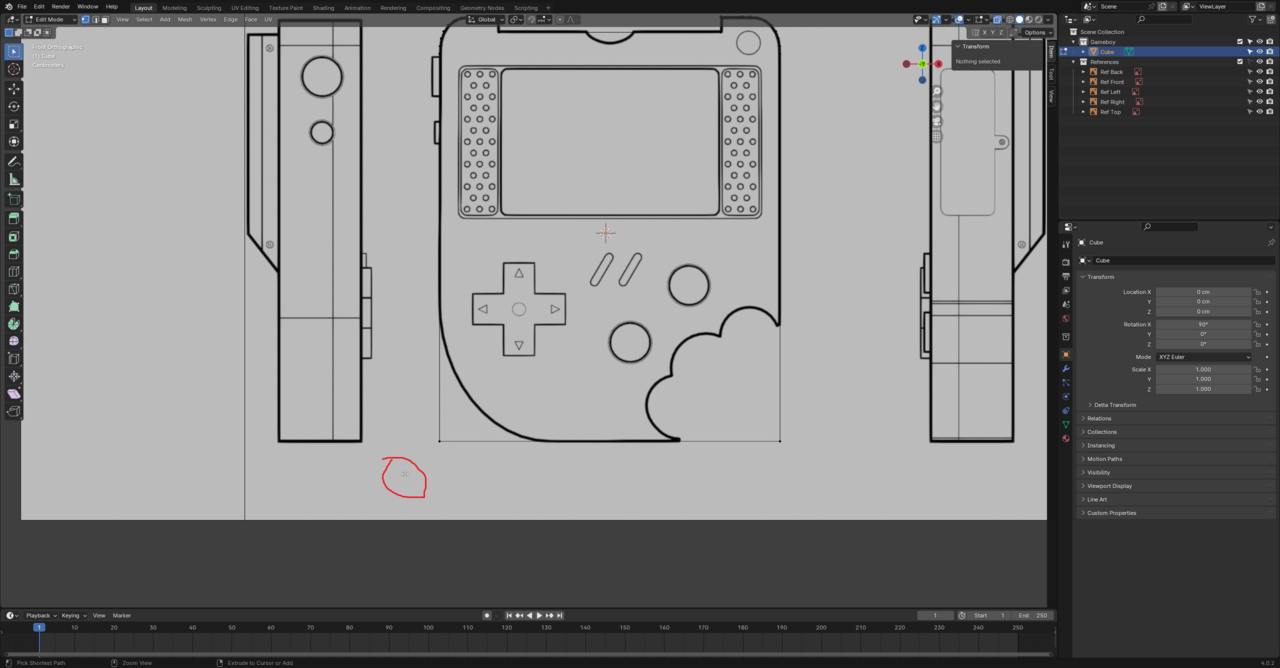Screen dimensions: 1280x668
Task: Open rotation Mode XYZ Euler dropdown
Action: click(1204, 357)
